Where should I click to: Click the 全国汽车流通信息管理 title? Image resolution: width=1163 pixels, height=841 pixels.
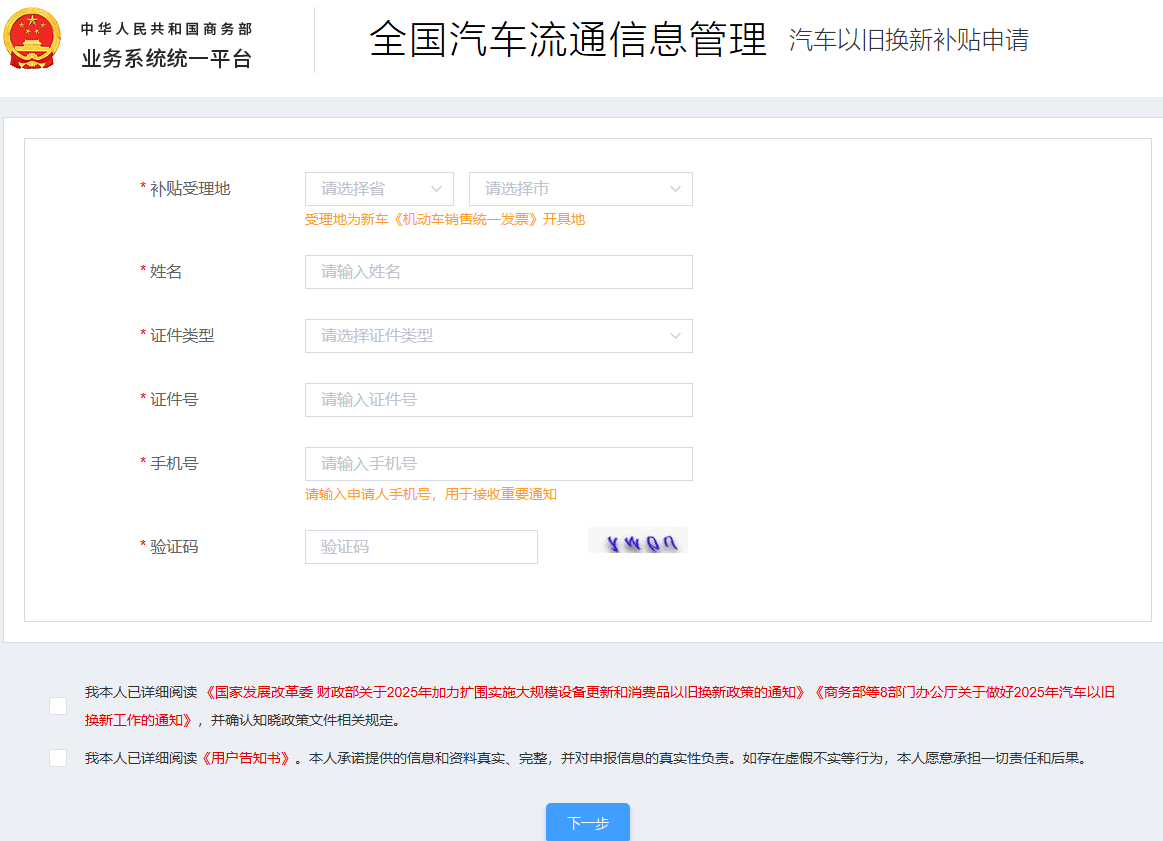[x=567, y=40]
